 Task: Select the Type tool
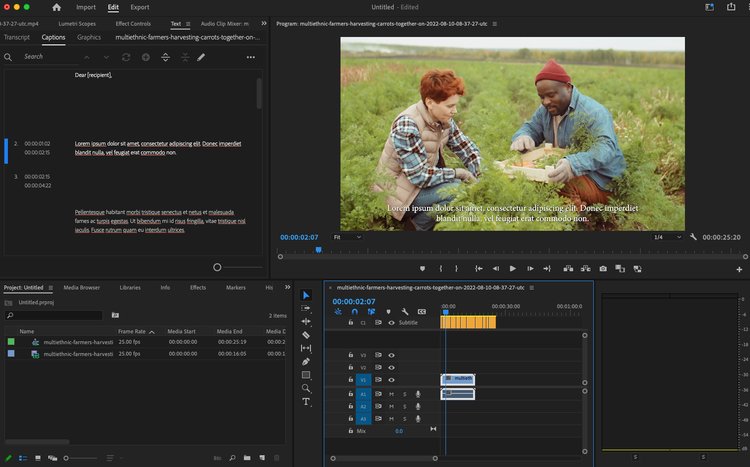306,401
